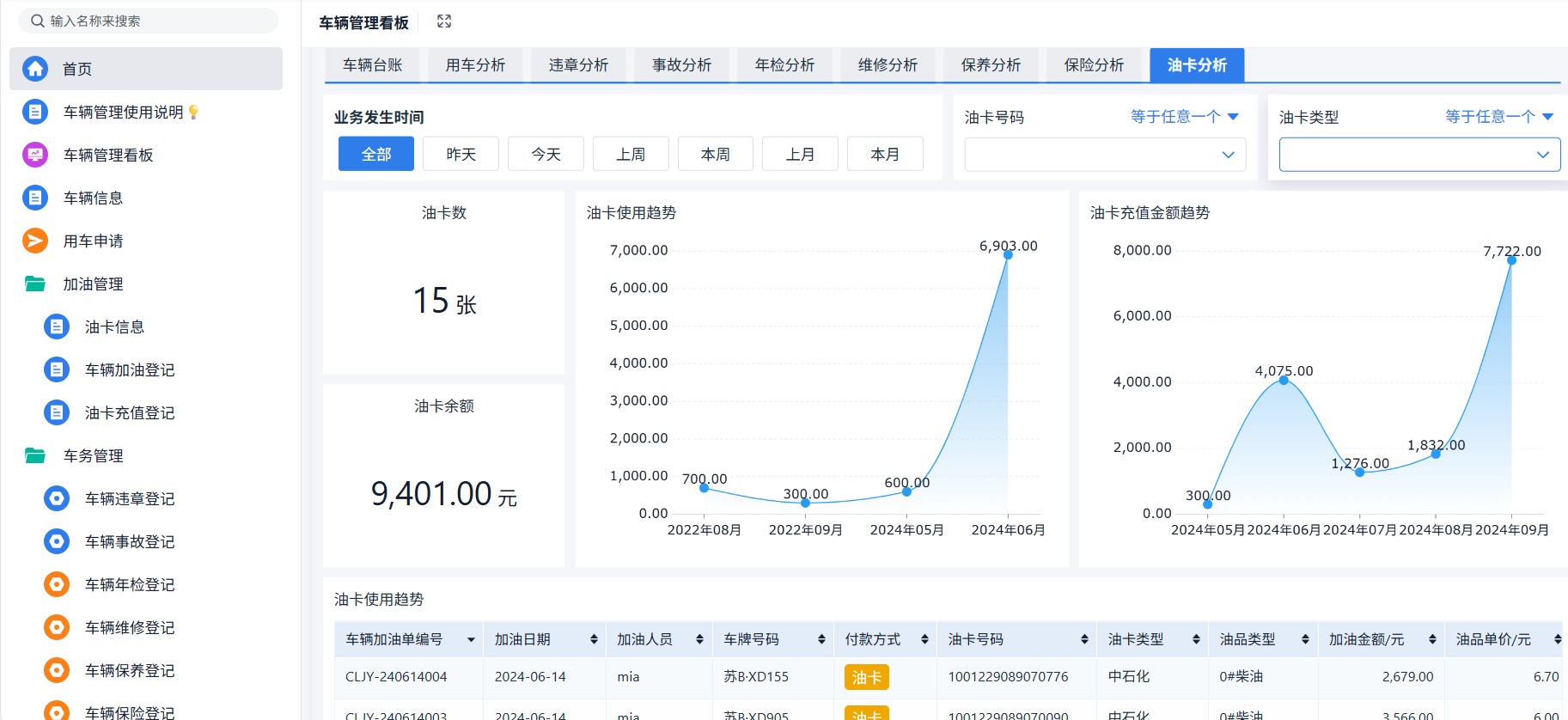Sort the 加油日期 column
Screen dimensions: 1568x720
click(x=594, y=639)
